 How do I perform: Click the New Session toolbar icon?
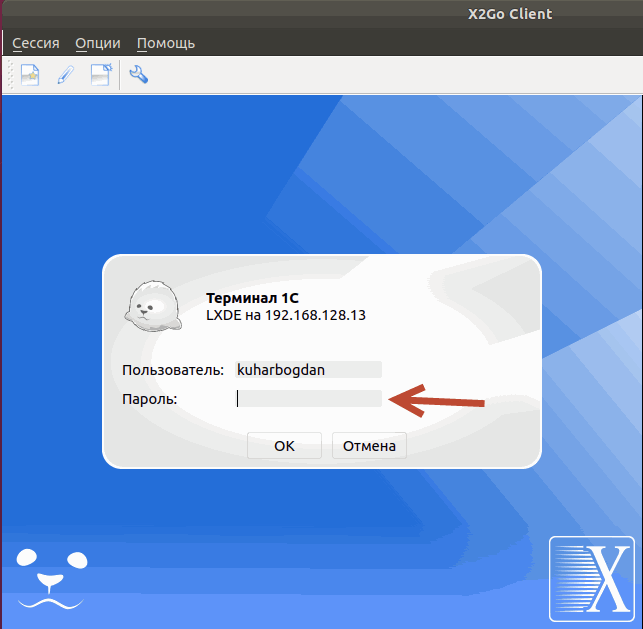pos(30,75)
